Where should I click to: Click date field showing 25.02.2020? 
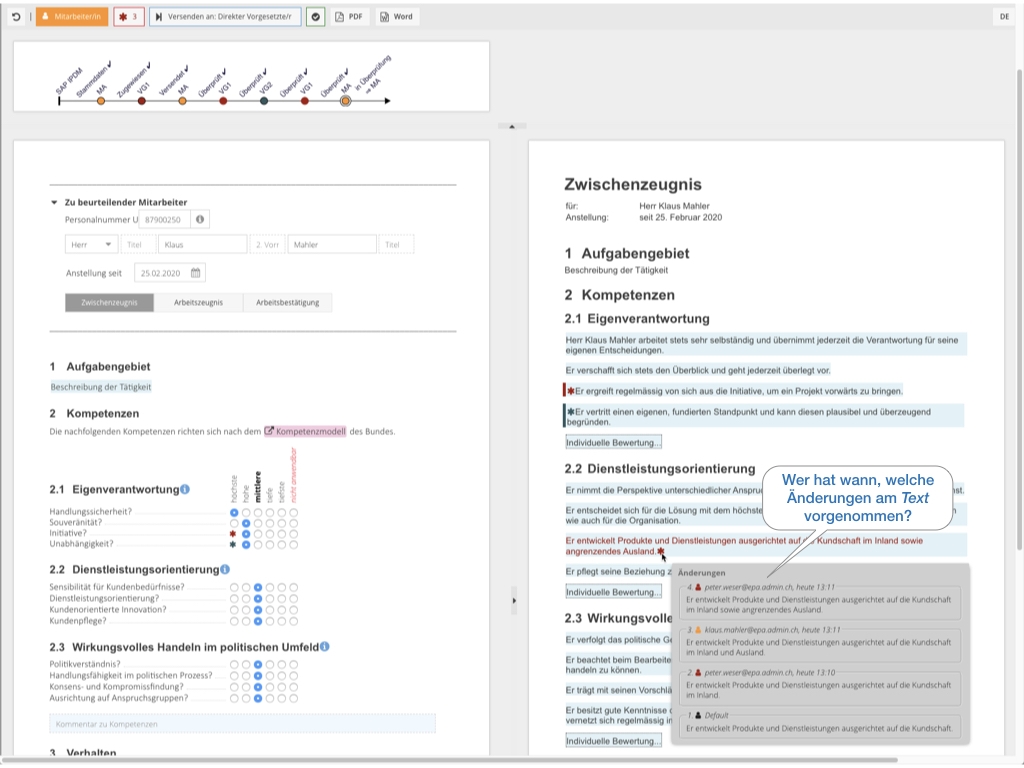point(170,273)
